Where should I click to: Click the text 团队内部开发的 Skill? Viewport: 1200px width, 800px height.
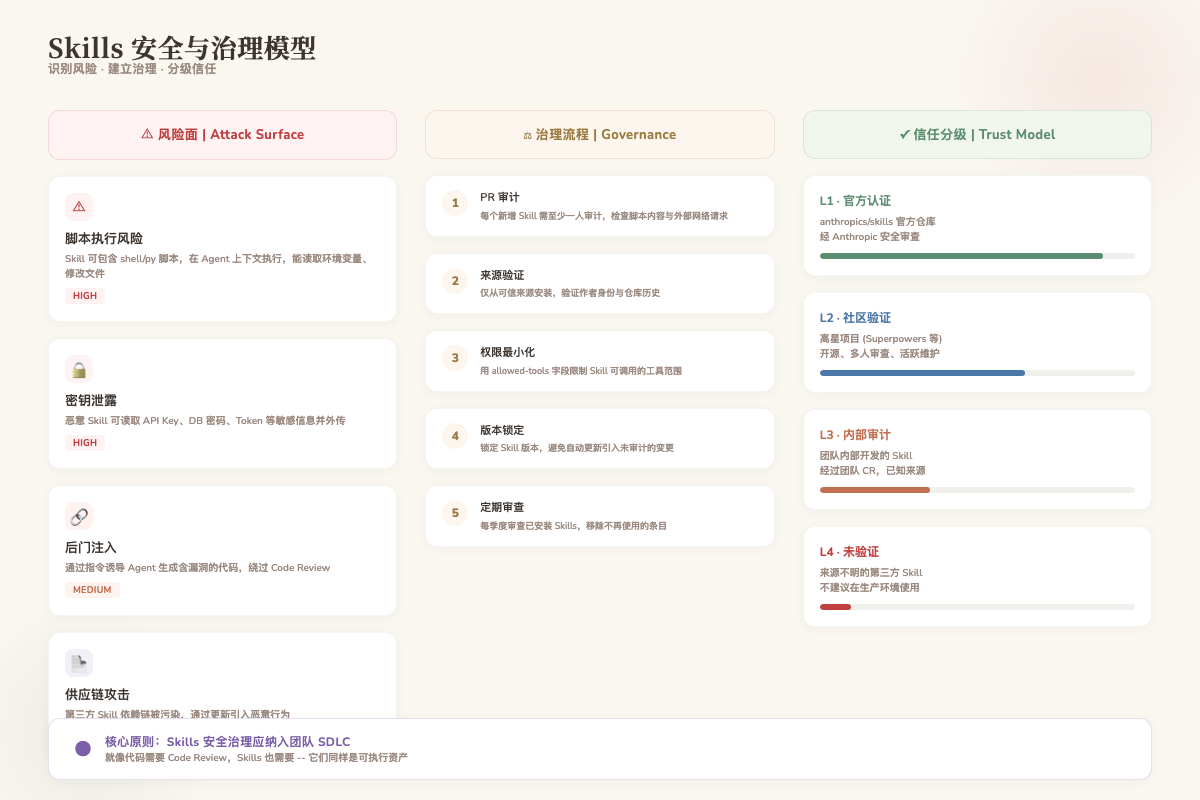coord(866,455)
